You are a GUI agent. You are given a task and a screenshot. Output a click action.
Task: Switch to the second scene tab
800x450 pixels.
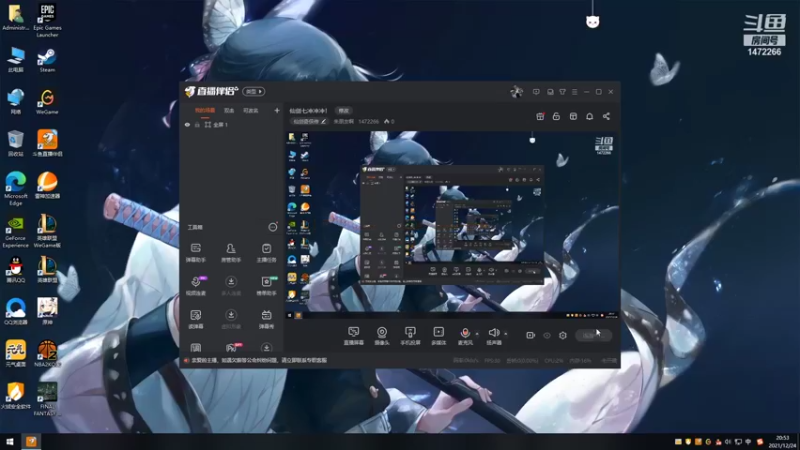pos(229,110)
